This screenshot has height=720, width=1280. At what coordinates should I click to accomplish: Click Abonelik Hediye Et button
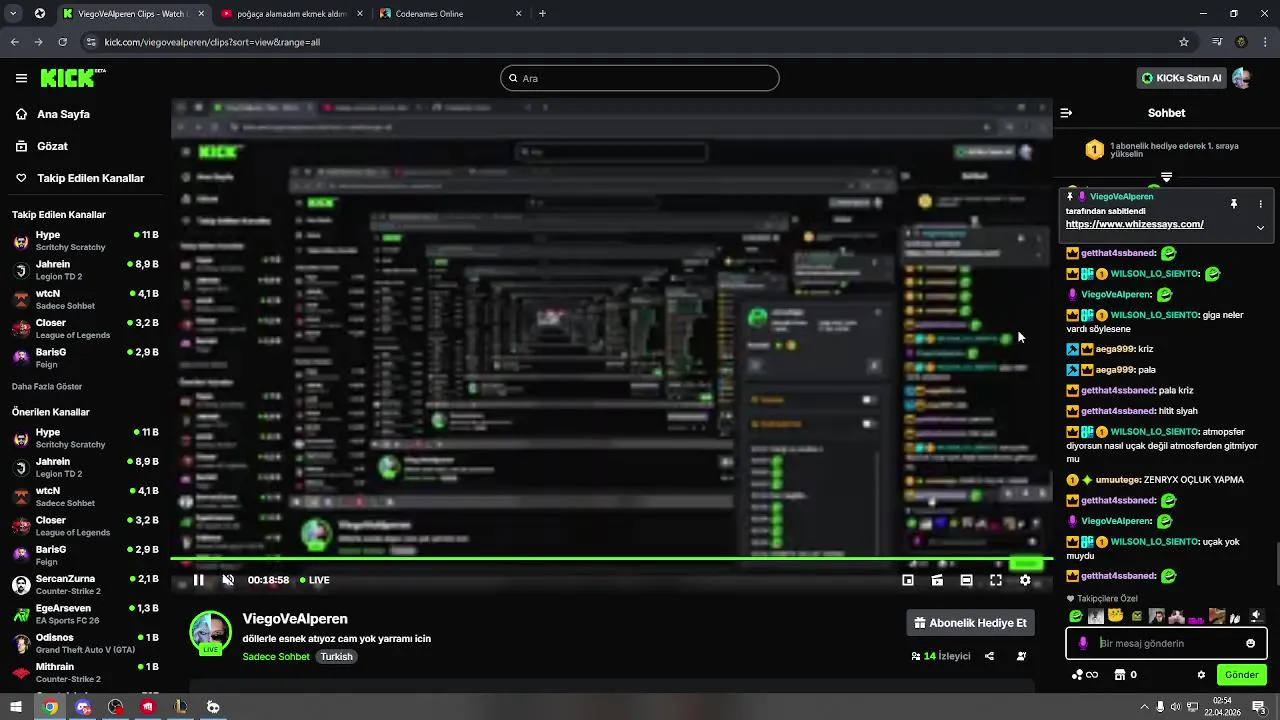970,623
